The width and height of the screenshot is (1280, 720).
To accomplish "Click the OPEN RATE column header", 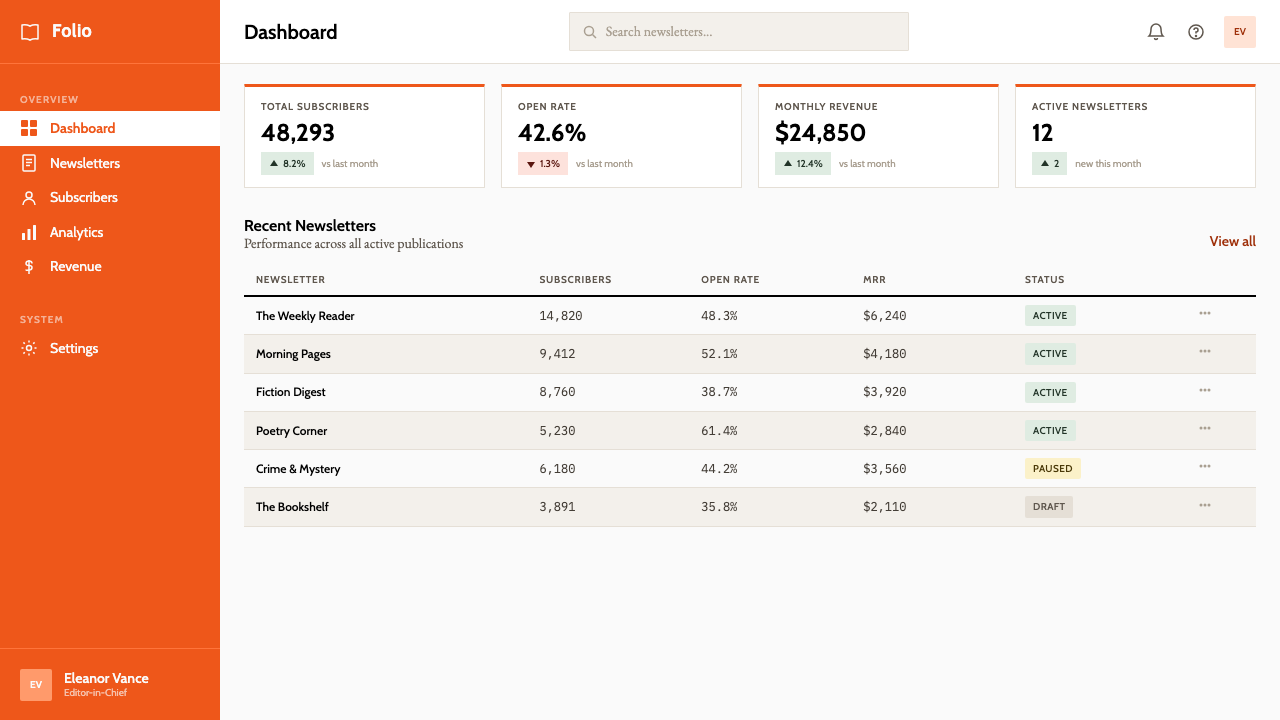I will pyautogui.click(x=730, y=280).
